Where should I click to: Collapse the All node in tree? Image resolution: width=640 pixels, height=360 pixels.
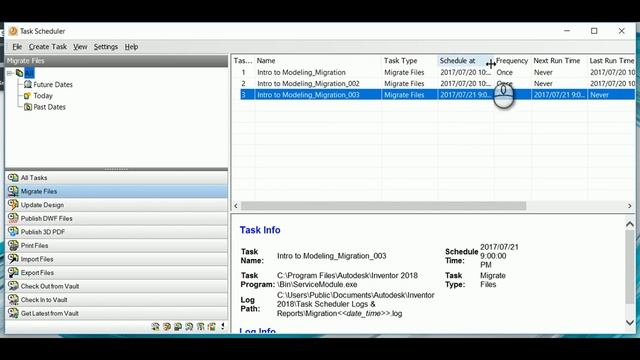(x=10, y=73)
